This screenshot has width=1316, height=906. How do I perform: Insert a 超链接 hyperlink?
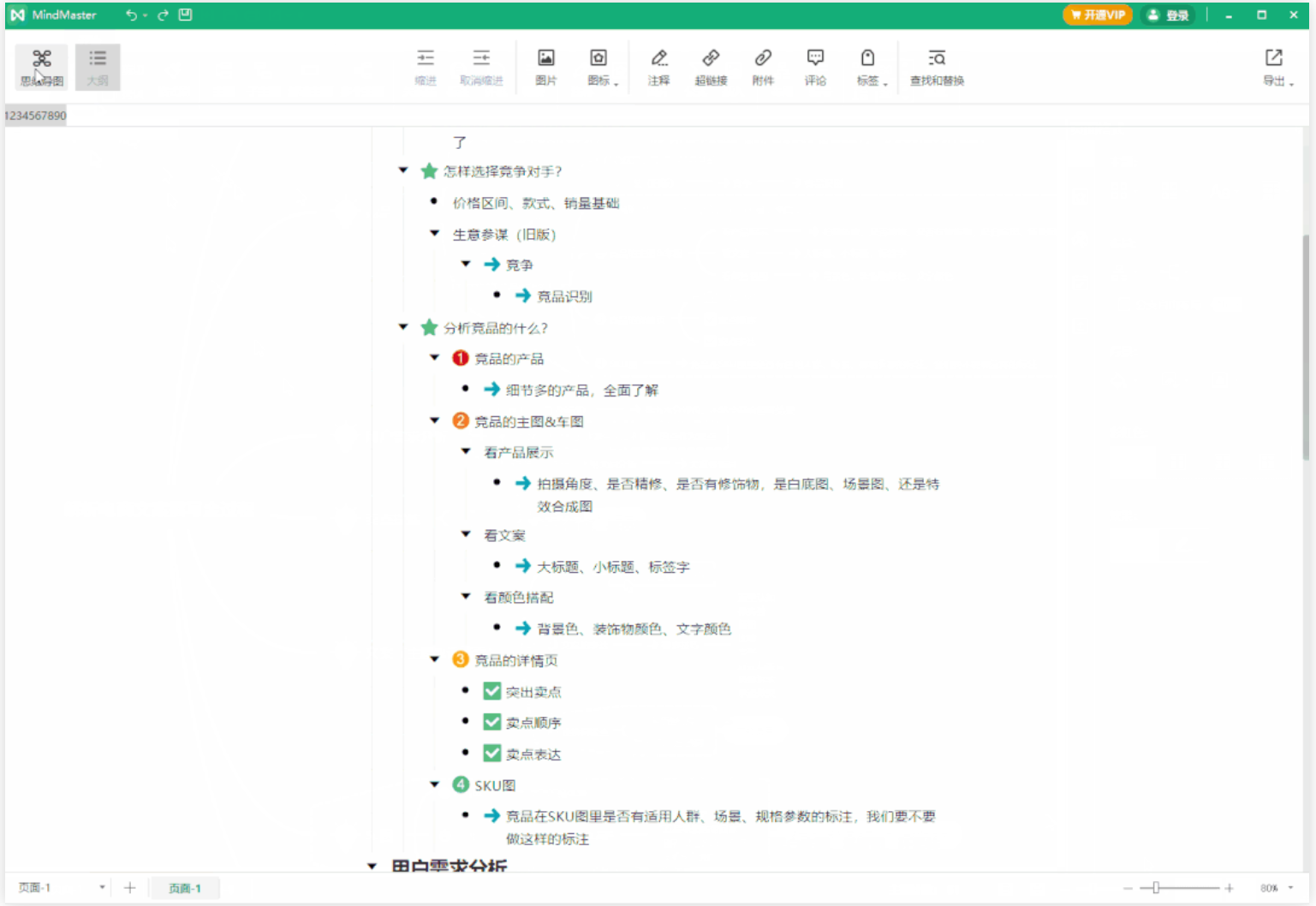[x=711, y=67]
